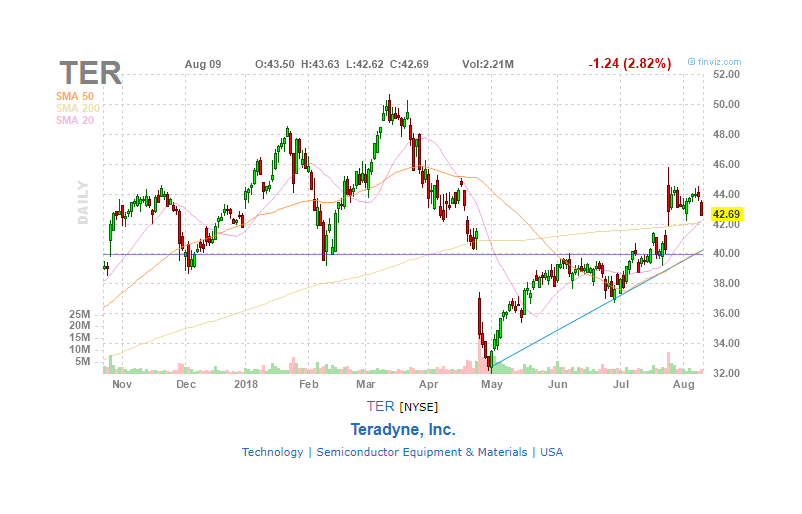The width and height of the screenshot is (802, 514).
Task: Click the L:42.62 low price value
Action: (x=365, y=64)
